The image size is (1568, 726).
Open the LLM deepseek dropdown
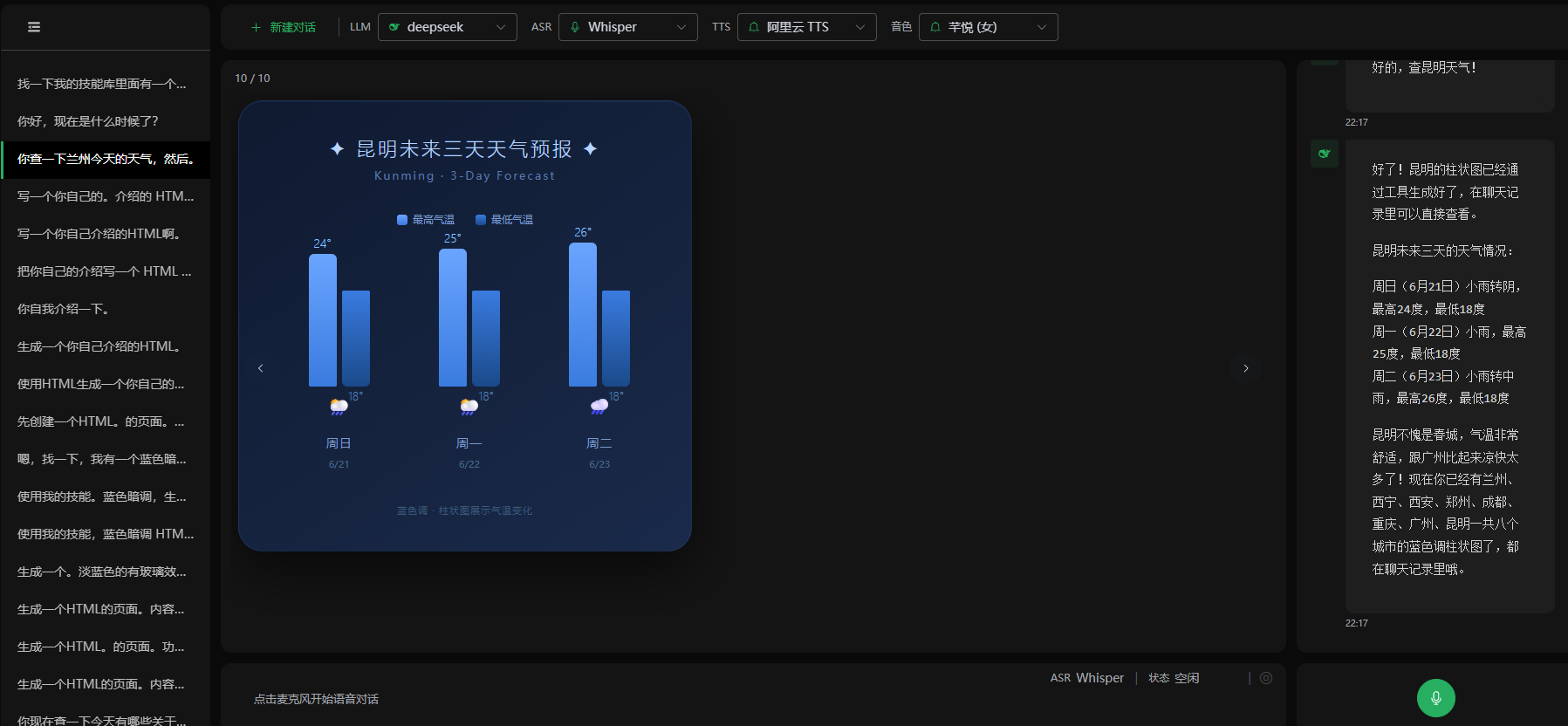click(x=448, y=27)
